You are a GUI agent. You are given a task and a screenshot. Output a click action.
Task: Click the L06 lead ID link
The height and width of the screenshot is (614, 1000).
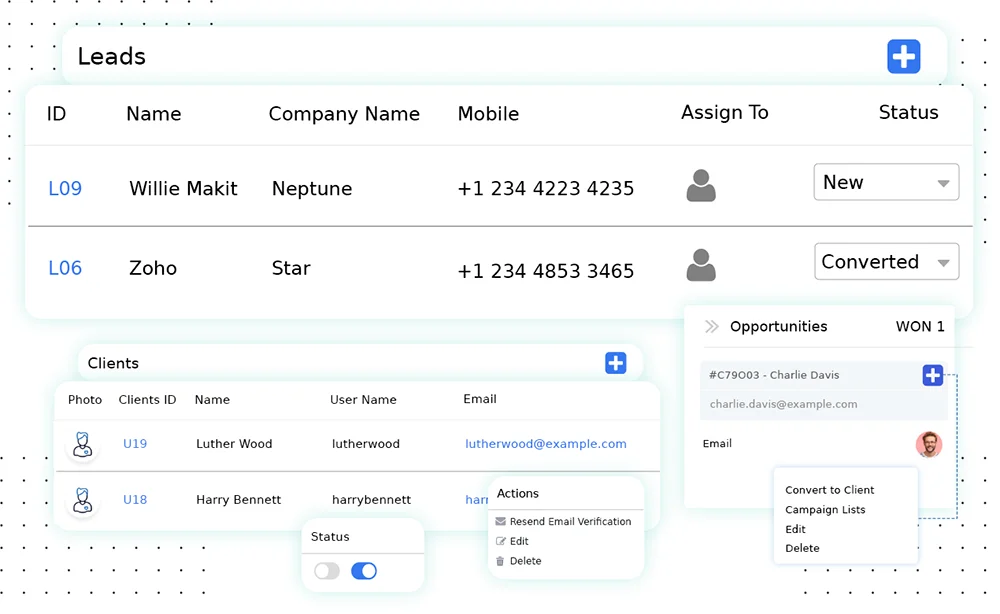64,268
